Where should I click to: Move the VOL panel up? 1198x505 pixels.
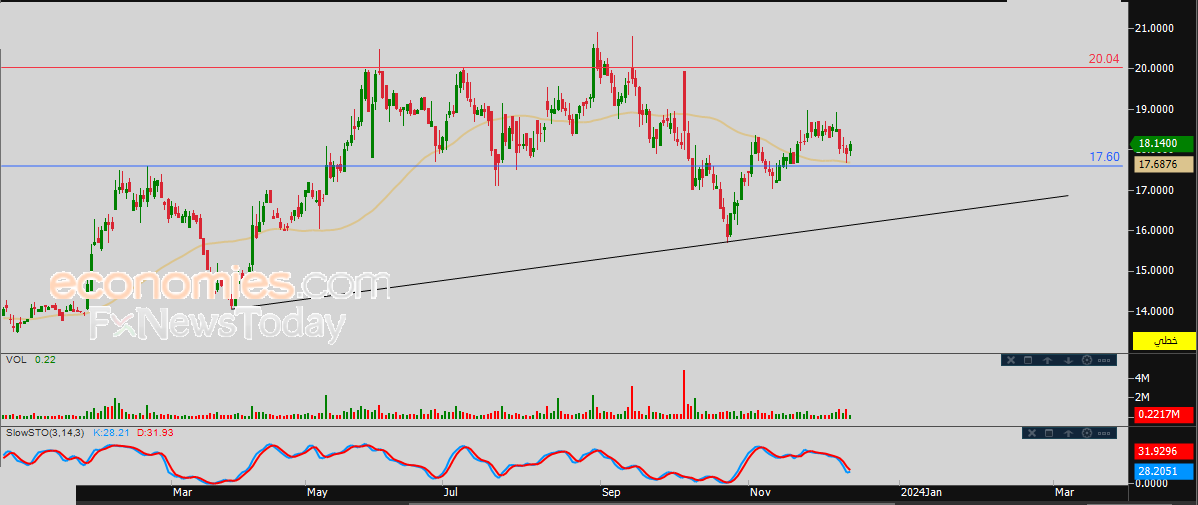pyautogui.click(x=1048, y=360)
